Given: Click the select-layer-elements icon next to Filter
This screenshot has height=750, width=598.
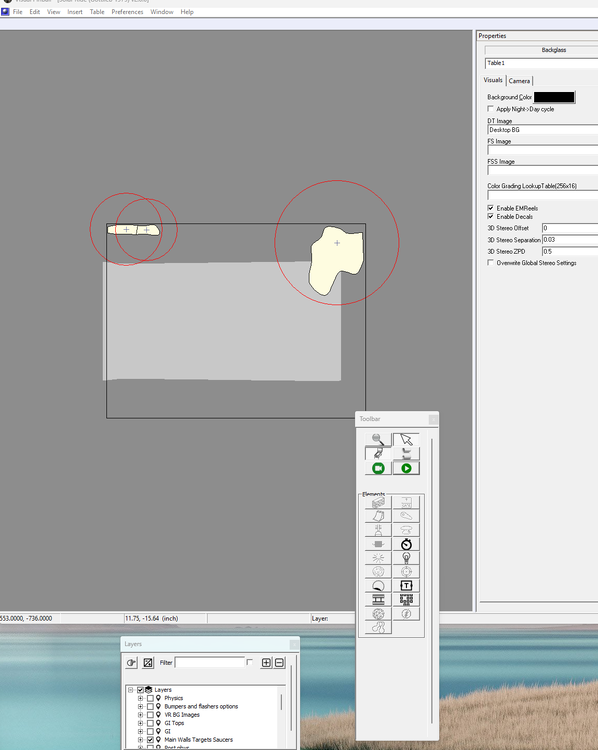Looking at the screenshot, I should pyautogui.click(x=148, y=662).
